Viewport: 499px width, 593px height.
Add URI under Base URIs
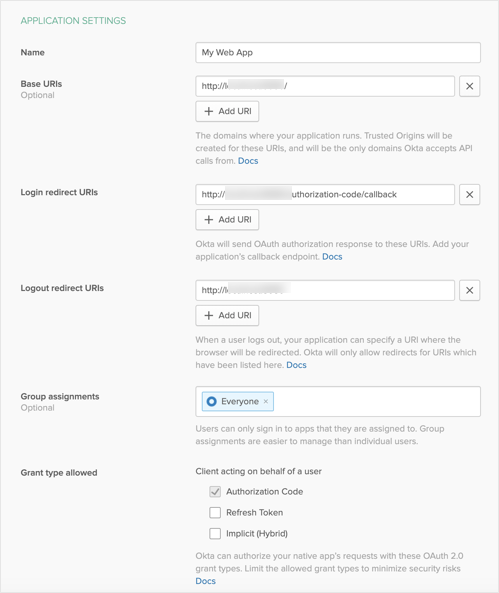227,111
